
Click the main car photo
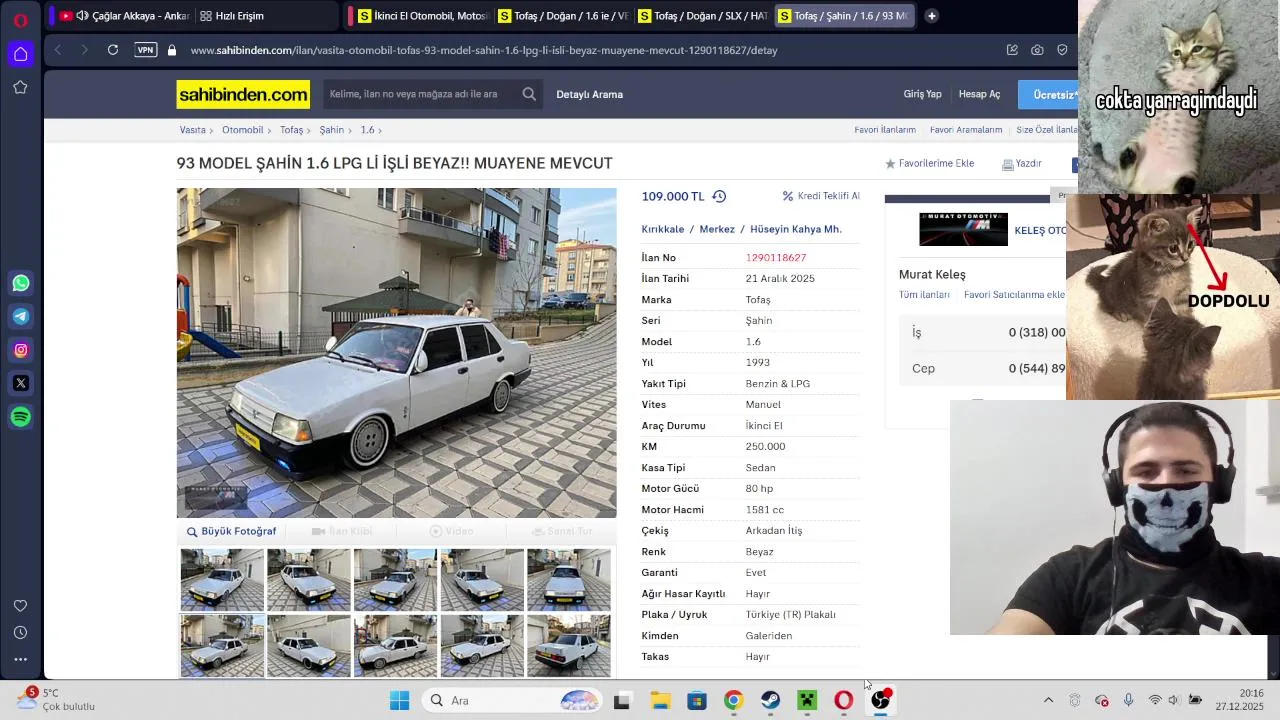[x=397, y=353]
